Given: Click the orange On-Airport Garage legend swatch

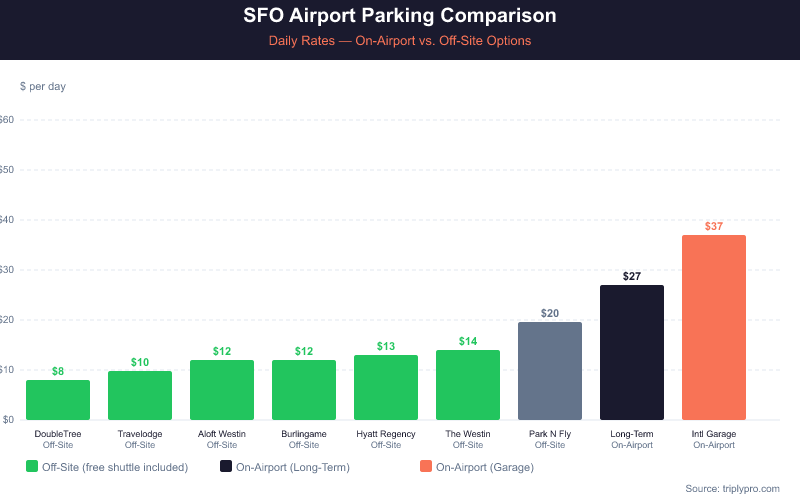Looking at the screenshot, I should tap(427, 466).
